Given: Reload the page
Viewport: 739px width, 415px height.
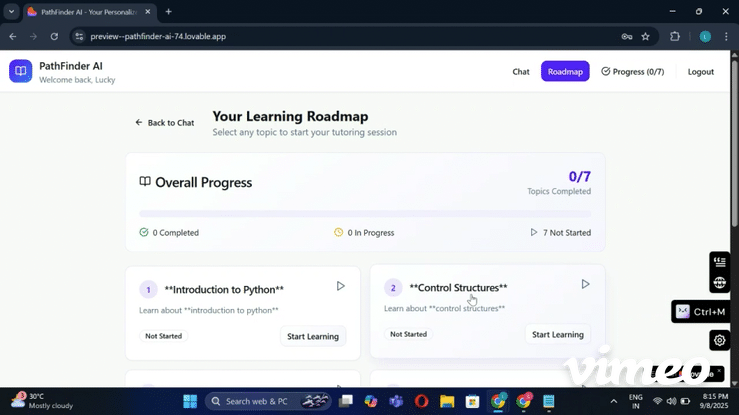Looking at the screenshot, I should coord(54,36).
